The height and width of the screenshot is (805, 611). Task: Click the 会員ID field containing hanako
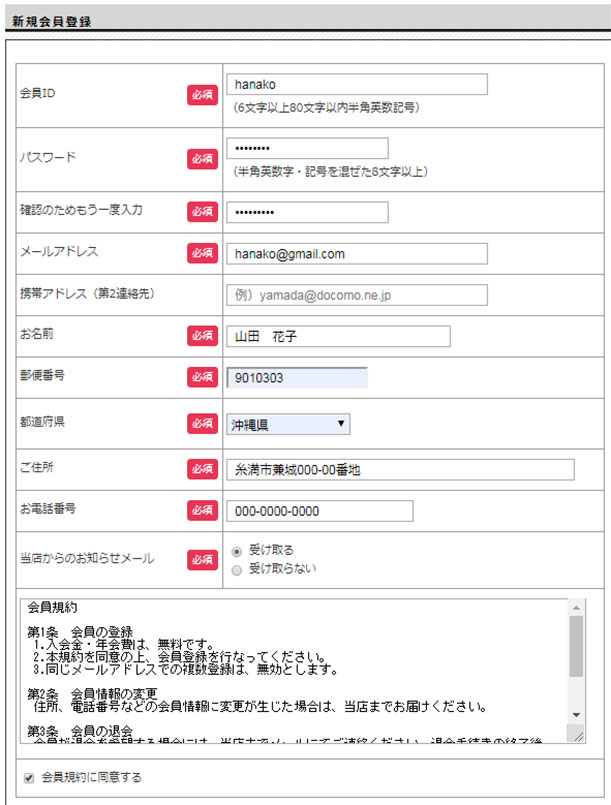point(357,84)
